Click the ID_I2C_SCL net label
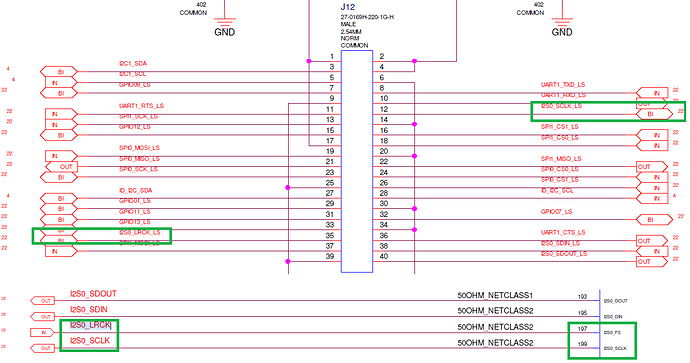 (557, 191)
